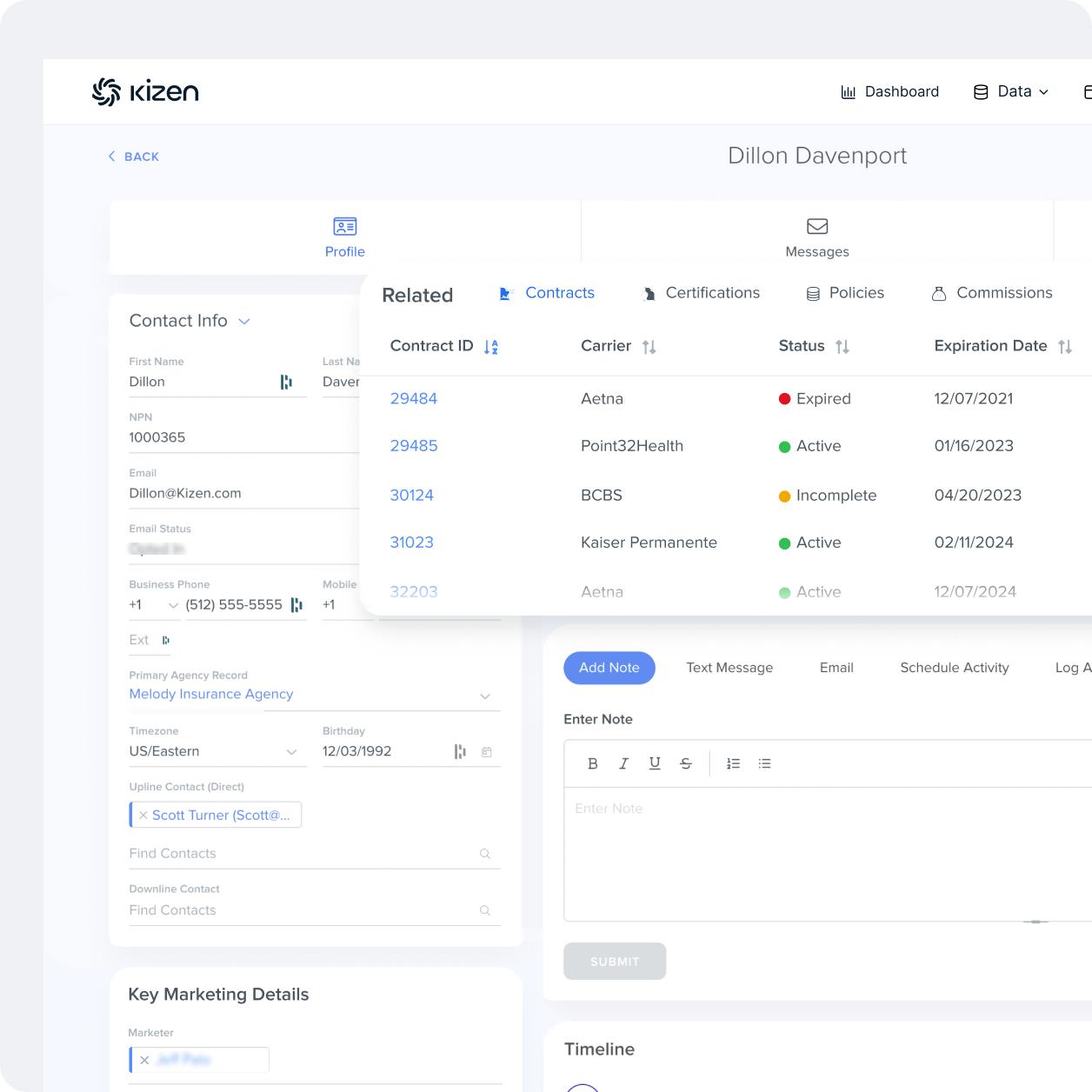Navigate to the Dashboard
Screen dimensions: 1092x1092
pyautogui.click(x=890, y=91)
